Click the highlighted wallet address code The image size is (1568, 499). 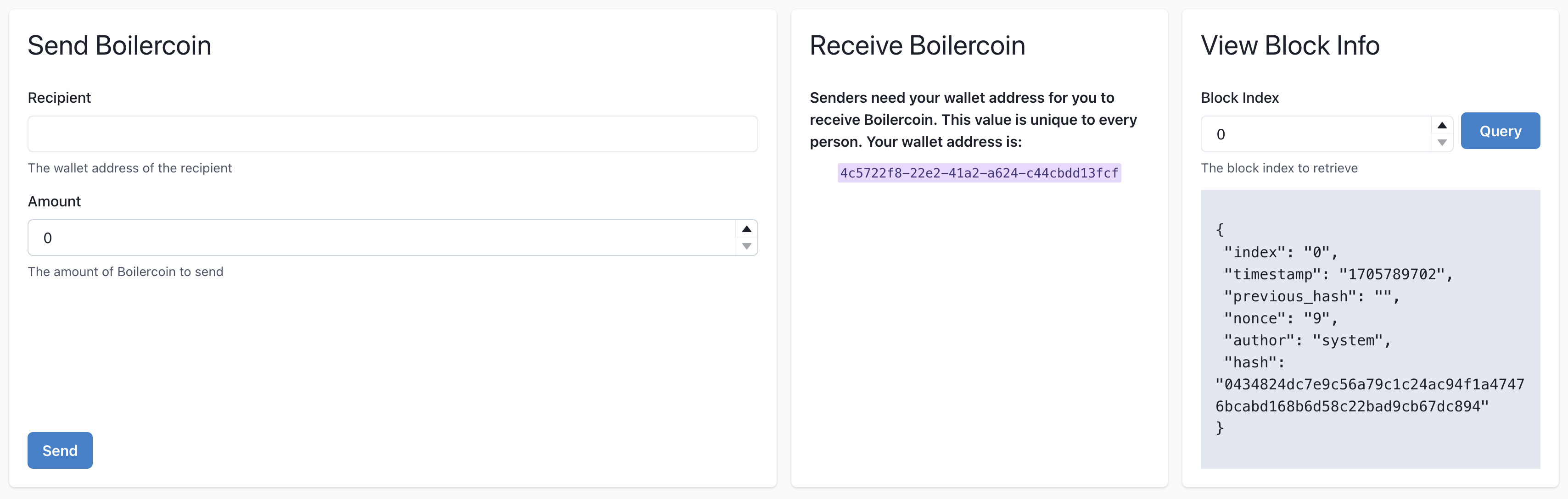979,173
